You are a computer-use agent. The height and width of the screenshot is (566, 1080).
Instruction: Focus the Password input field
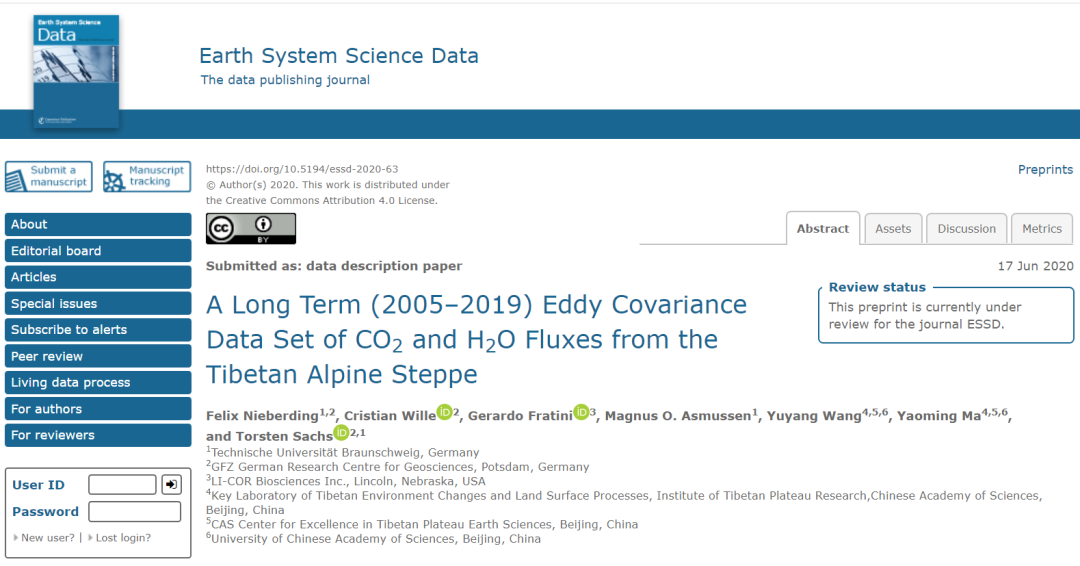pos(134,512)
